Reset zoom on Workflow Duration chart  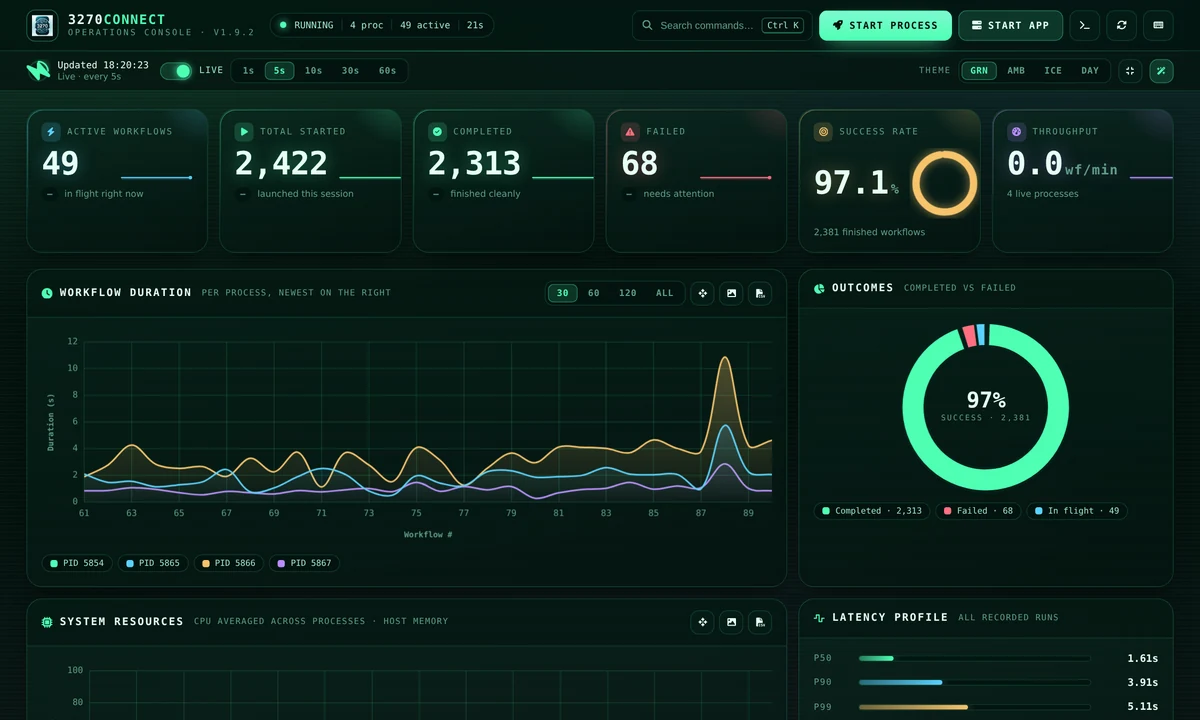[703, 293]
